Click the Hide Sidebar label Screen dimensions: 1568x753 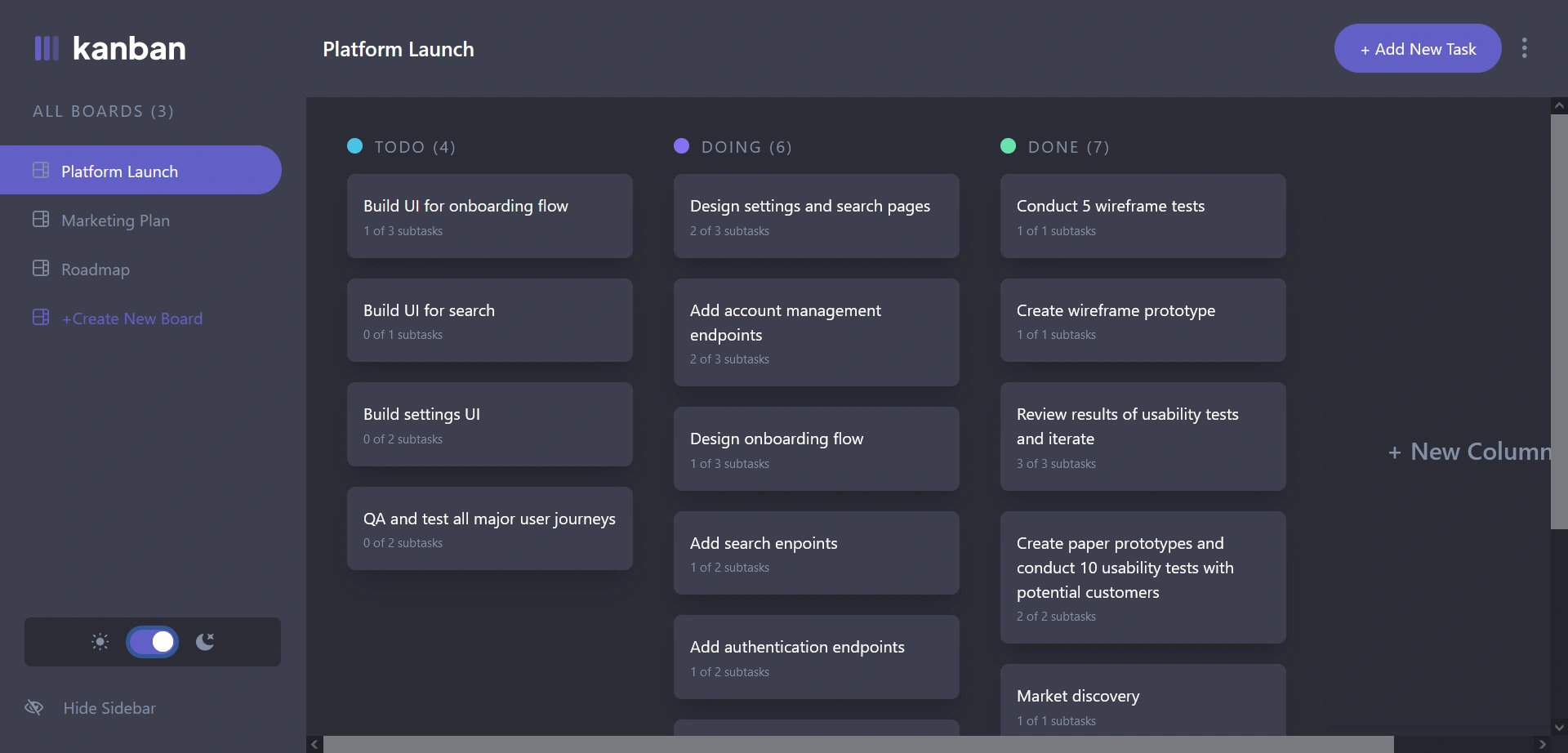click(110, 707)
